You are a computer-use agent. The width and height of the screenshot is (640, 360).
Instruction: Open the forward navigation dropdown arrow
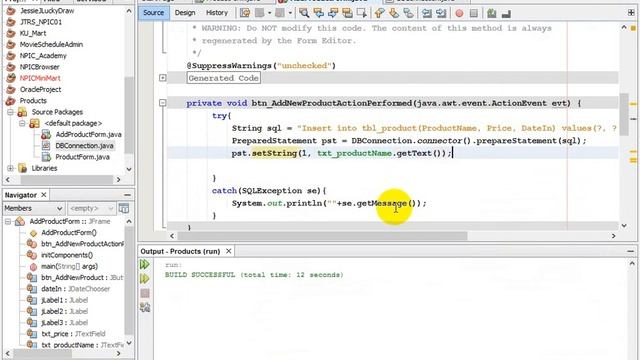(x=290, y=13)
